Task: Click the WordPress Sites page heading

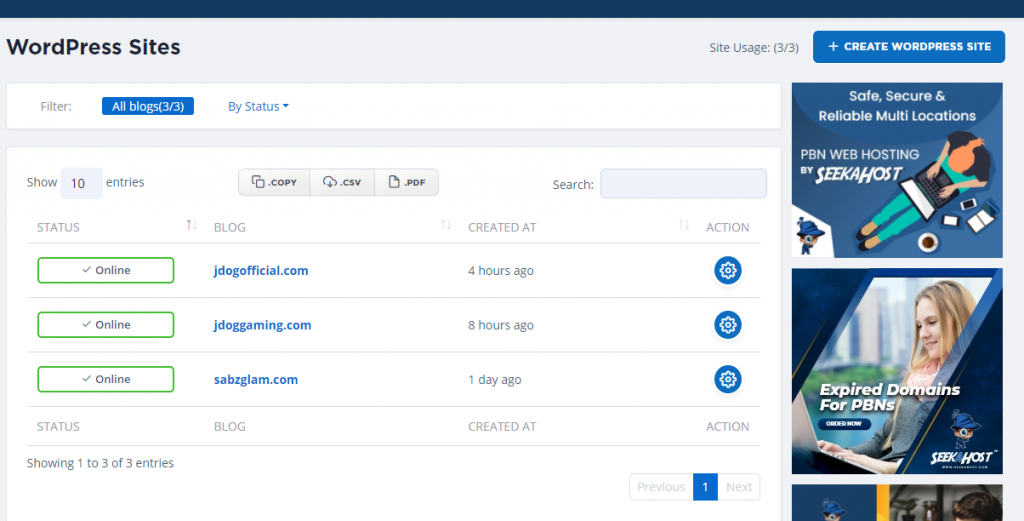Action: [93, 47]
